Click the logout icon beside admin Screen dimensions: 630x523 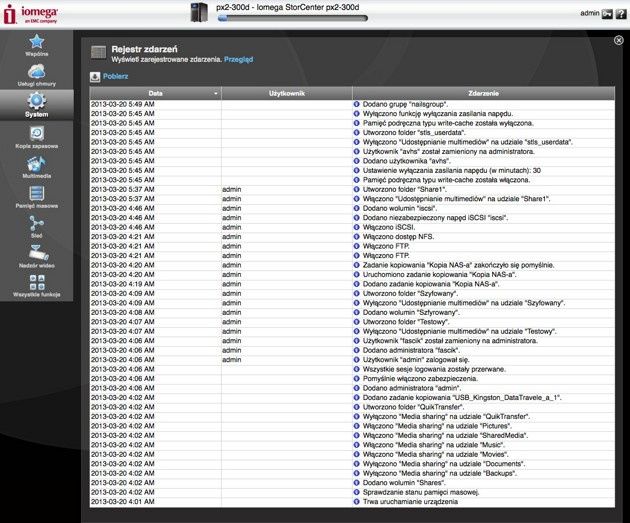[x=607, y=14]
